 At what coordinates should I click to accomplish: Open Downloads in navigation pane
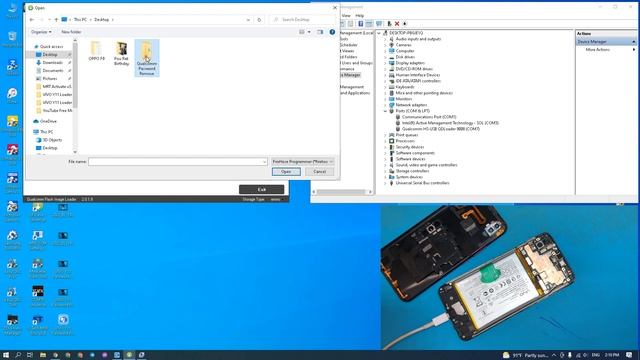52,62
